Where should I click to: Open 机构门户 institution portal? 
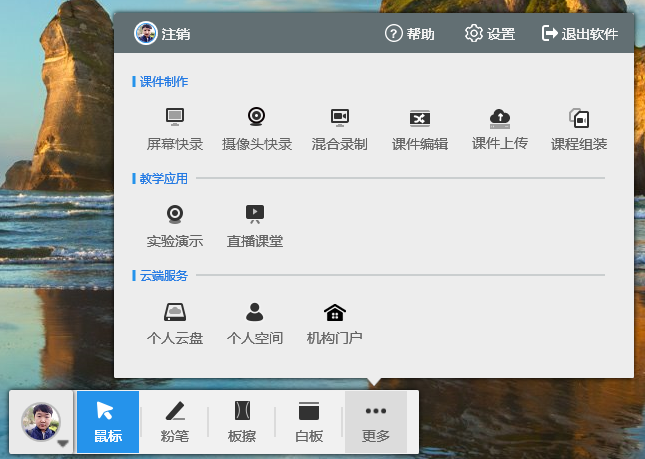tap(334, 322)
